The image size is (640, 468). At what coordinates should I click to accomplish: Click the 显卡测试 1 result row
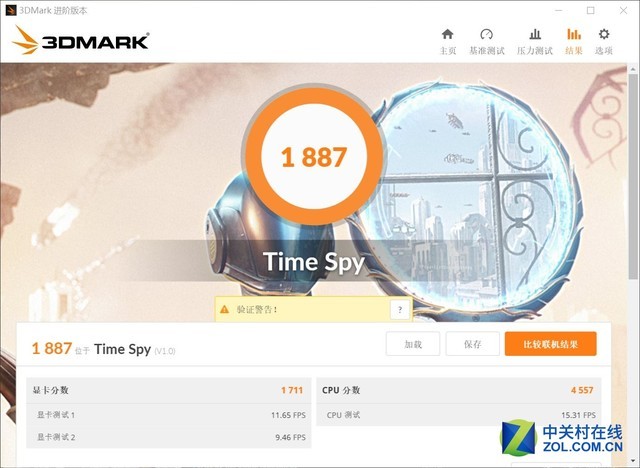[x=169, y=415]
